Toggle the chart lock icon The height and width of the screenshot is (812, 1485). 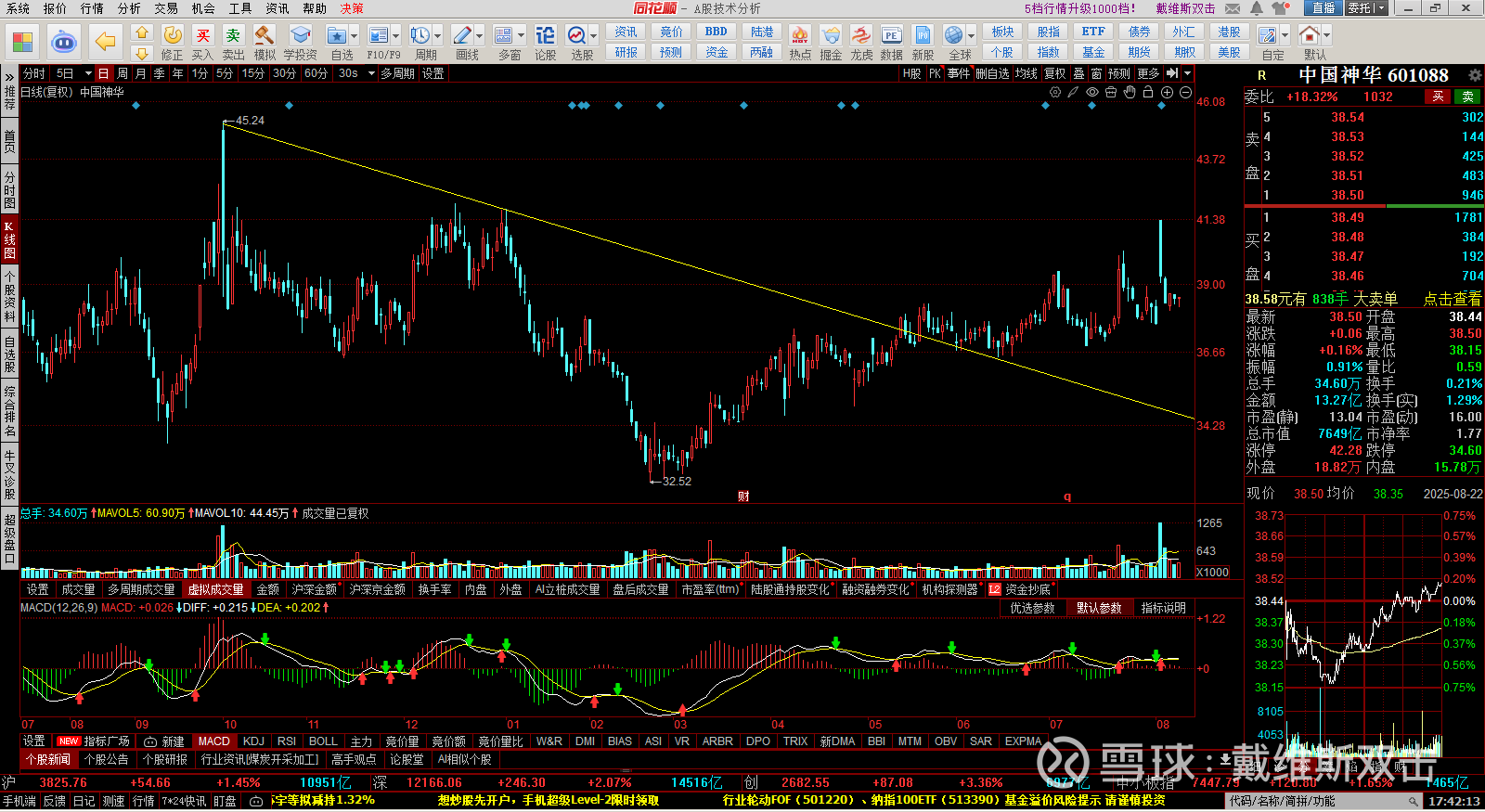1148,92
